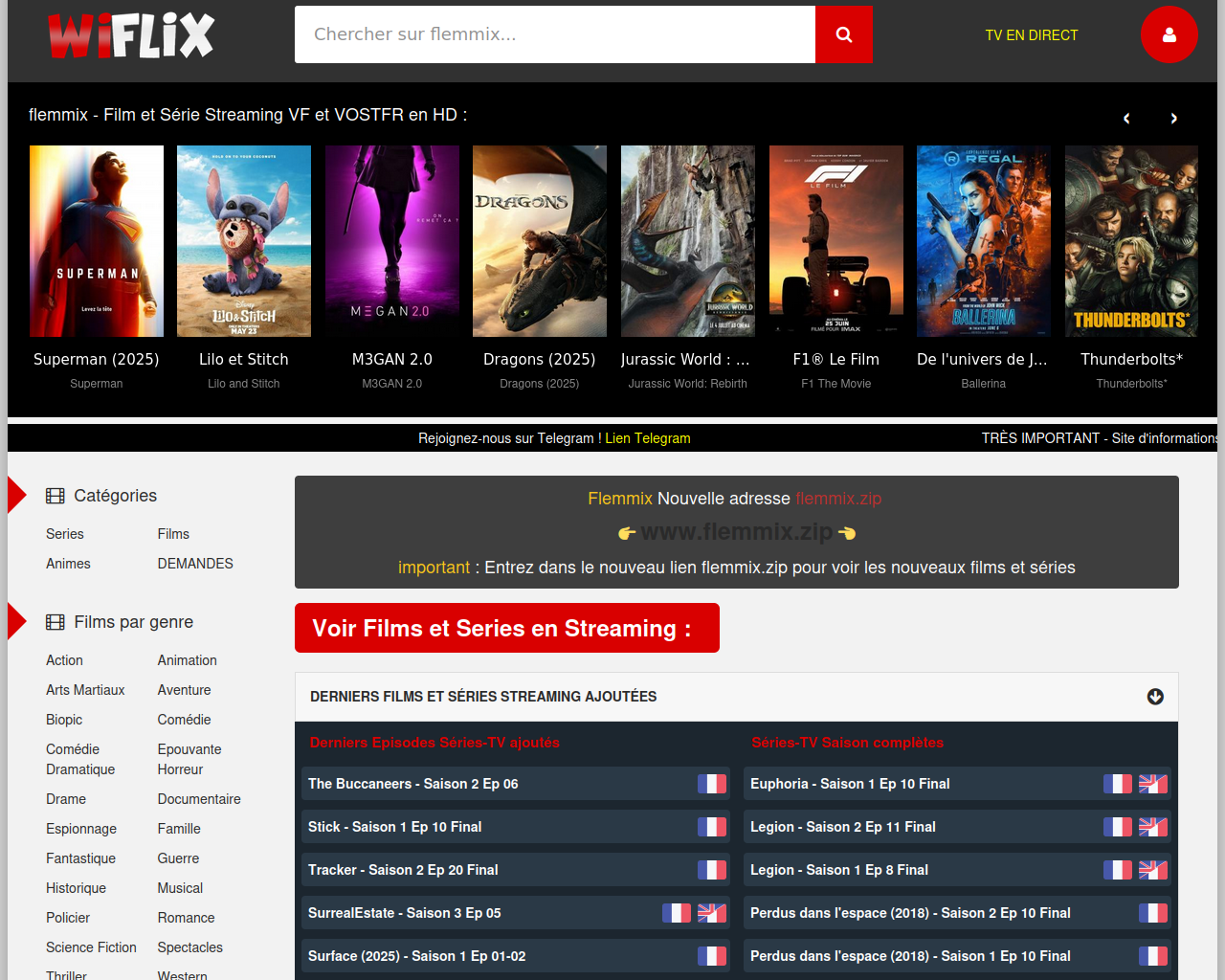Open the Superman (2025) poster
Screen dimensions: 1225x980
coord(97,241)
